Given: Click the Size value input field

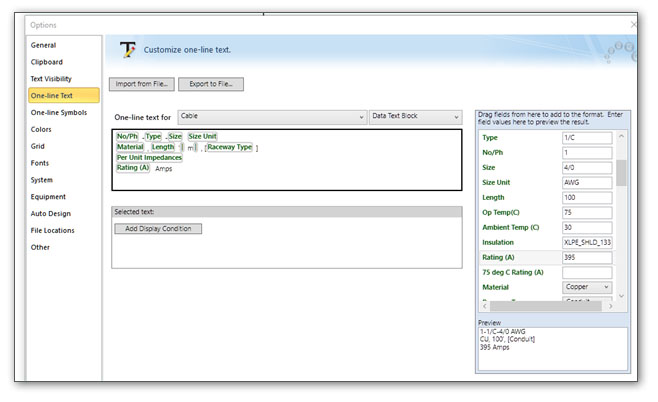Looking at the screenshot, I should (587, 168).
